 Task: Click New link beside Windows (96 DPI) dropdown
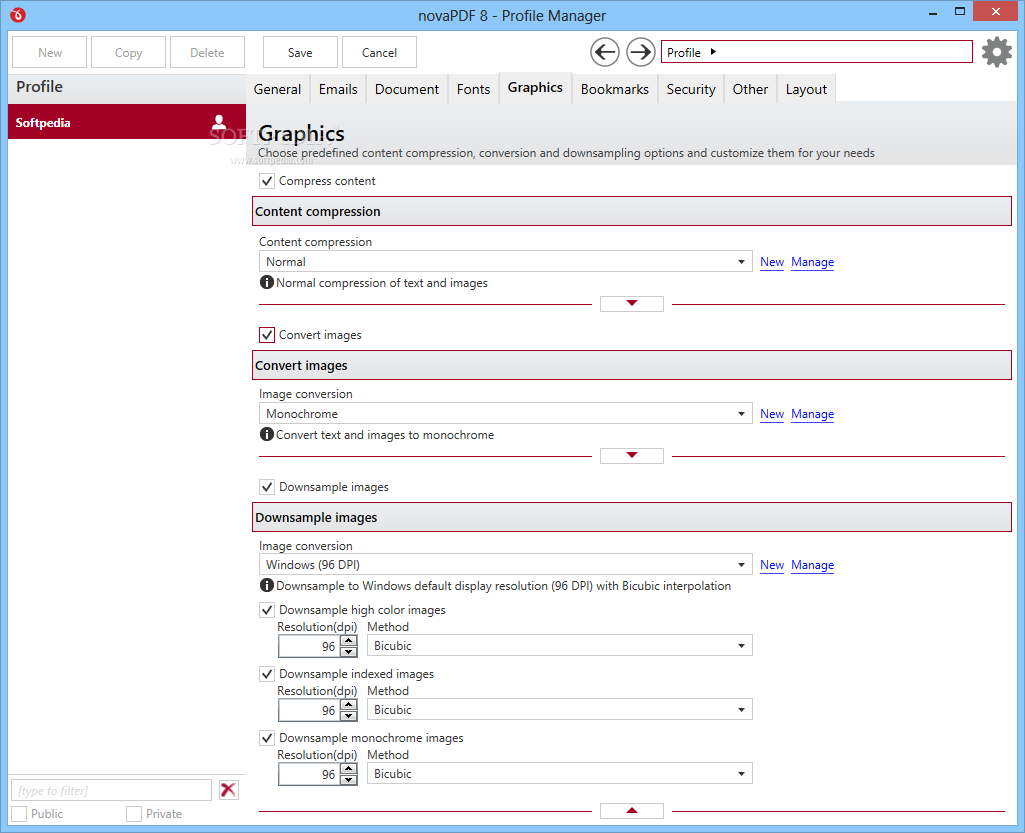click(x=772, y=565)
